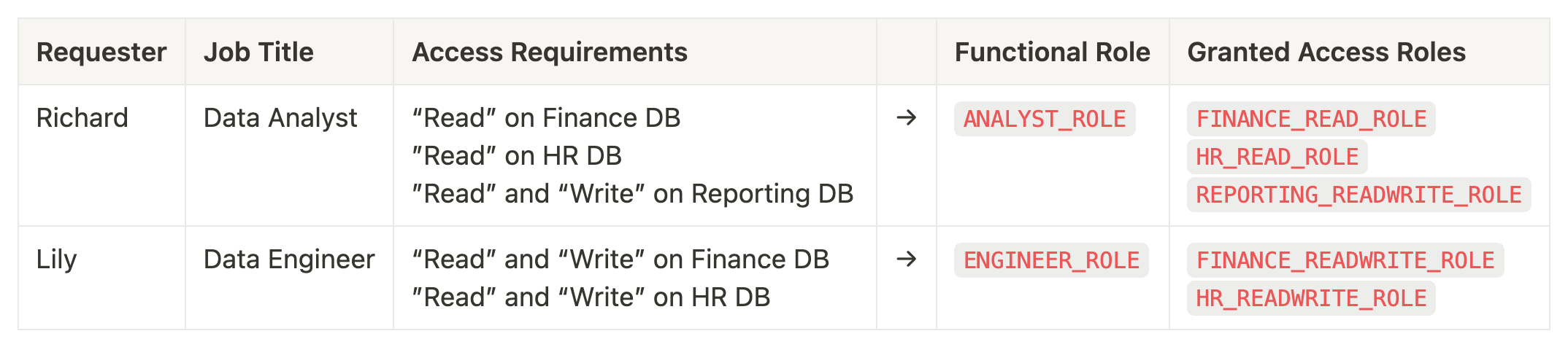Image resolution: width=1568 pixels, height=347 pixels.
Task: Click Richard's "Read" on Finance DB line
Action: tap(546, 118)
